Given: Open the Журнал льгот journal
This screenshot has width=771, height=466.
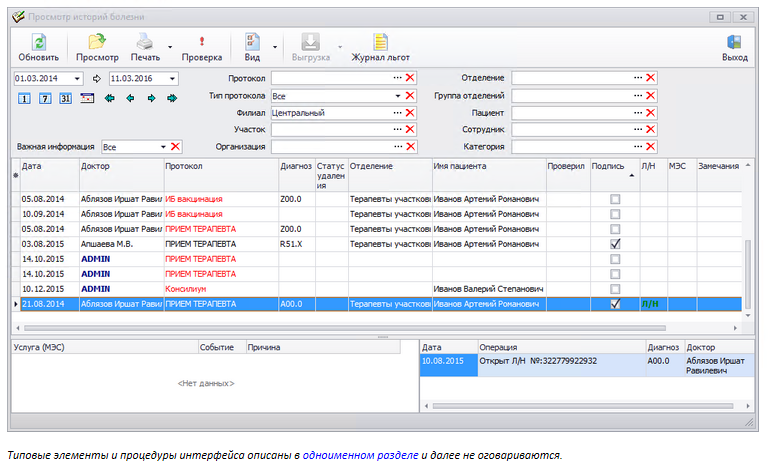Looking at the screenshot, I should point(381,42).
